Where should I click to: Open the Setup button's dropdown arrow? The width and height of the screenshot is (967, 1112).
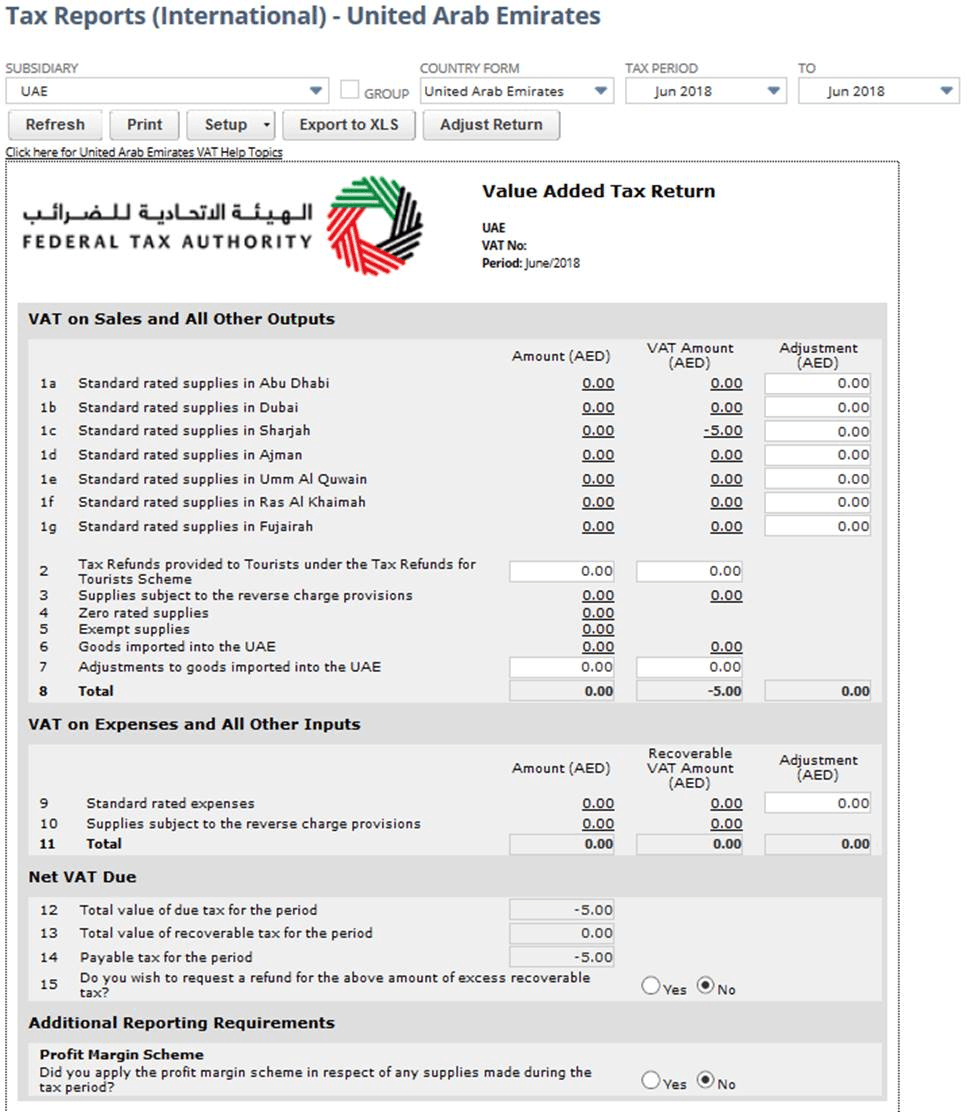point(267,125)
